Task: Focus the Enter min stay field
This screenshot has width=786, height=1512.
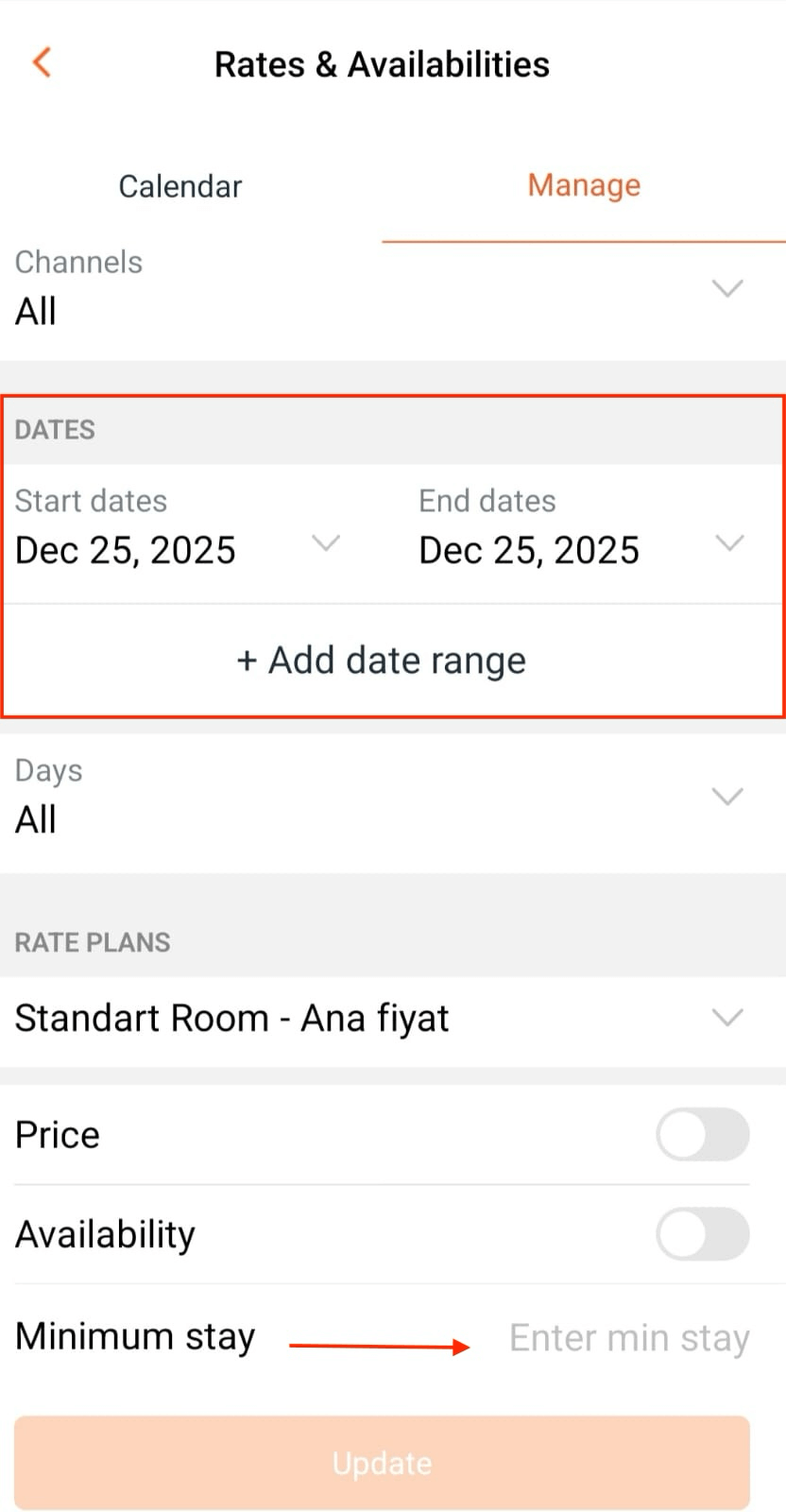Action: [x=629, y=1338]
